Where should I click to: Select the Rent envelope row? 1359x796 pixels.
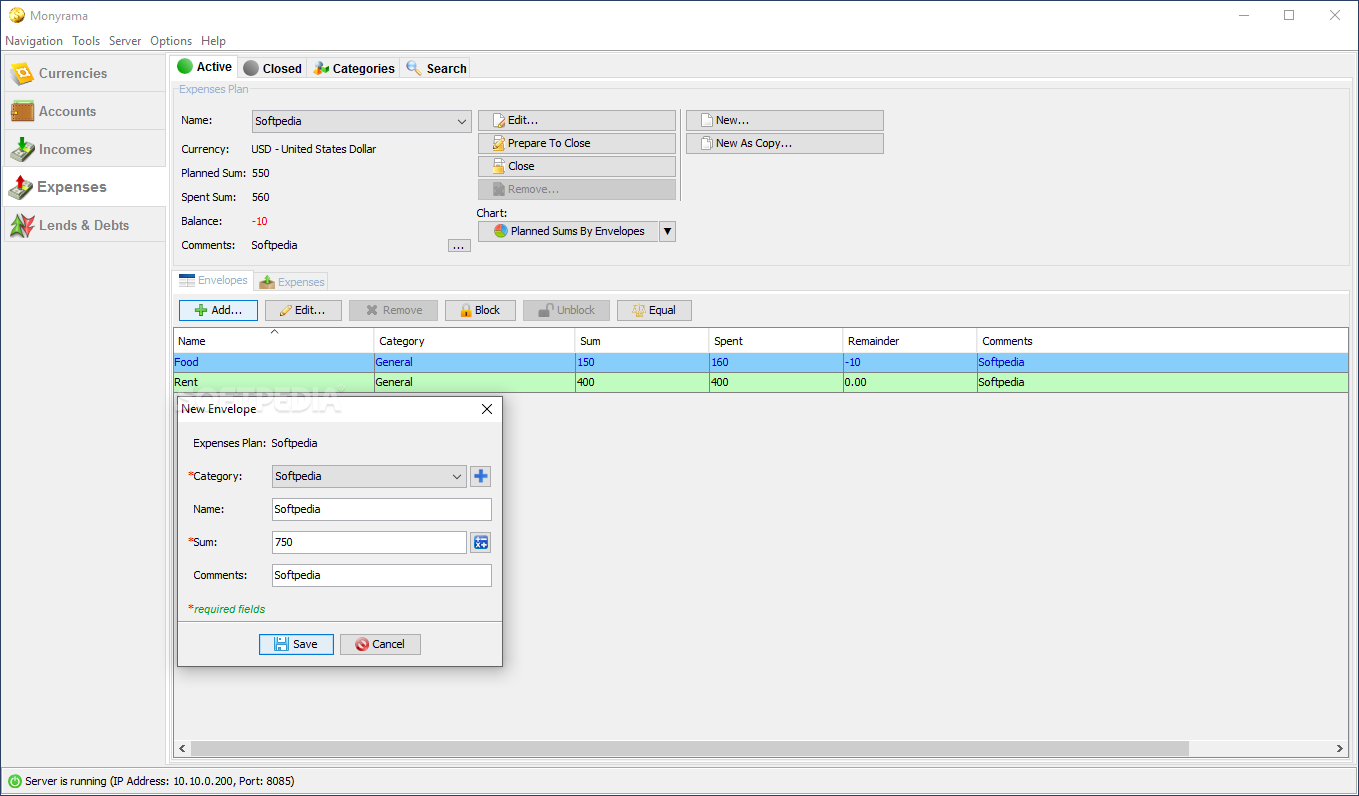coord(761,382)
